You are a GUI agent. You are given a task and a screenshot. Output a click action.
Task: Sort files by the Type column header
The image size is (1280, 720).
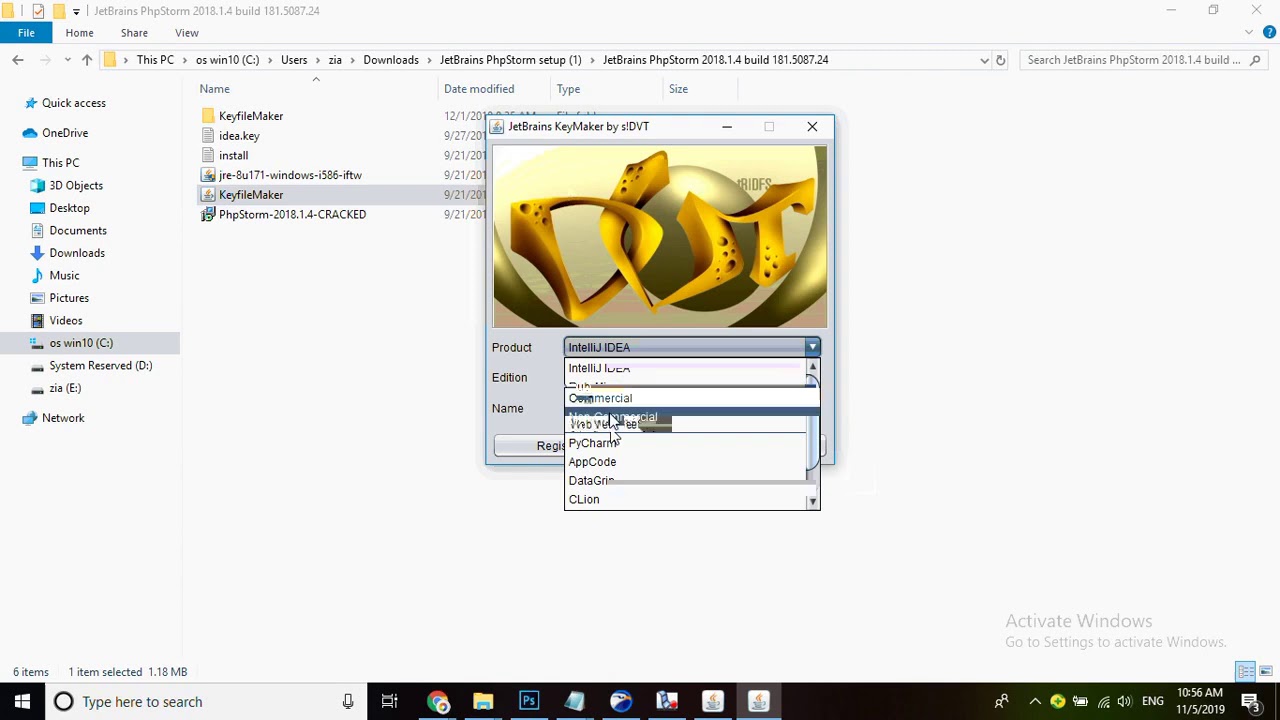tap(568, 89)
